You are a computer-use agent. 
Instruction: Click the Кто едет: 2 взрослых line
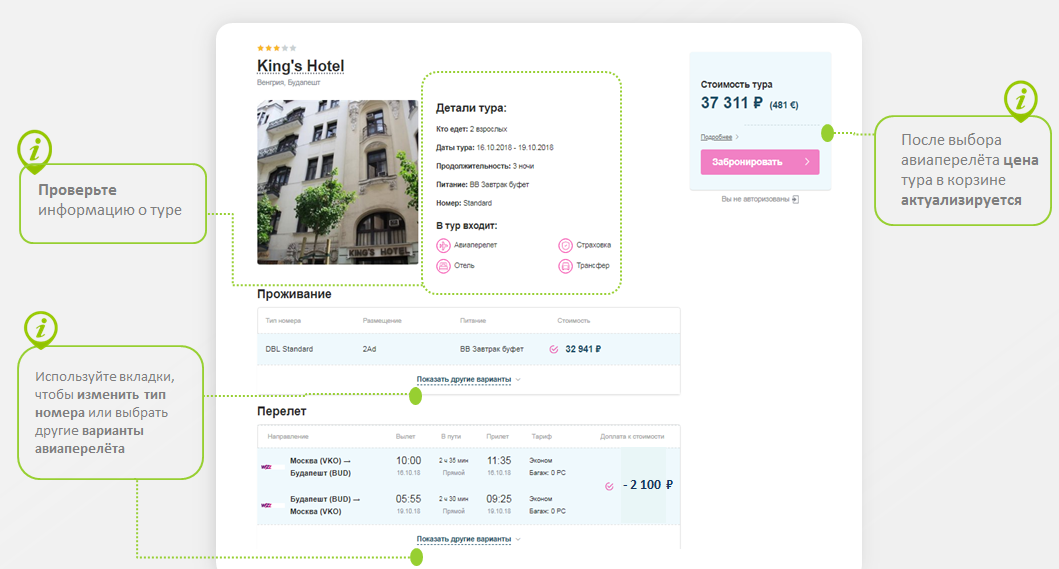(x=471, y=129)
